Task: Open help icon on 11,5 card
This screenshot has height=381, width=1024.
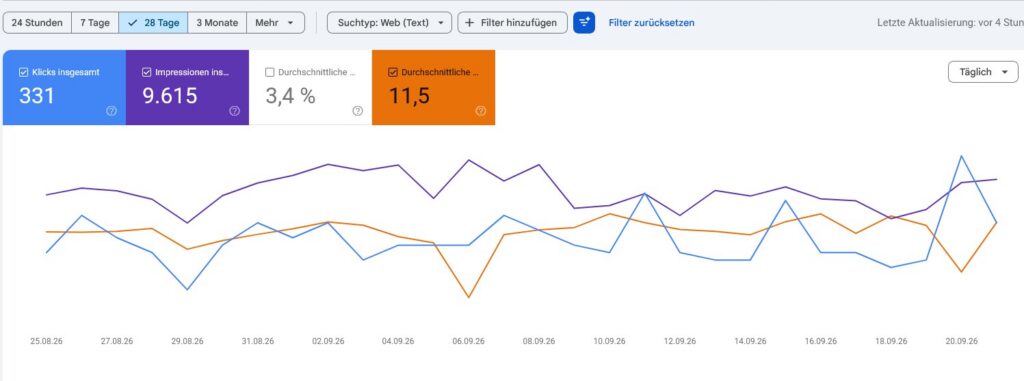Action: coord(481,111)
